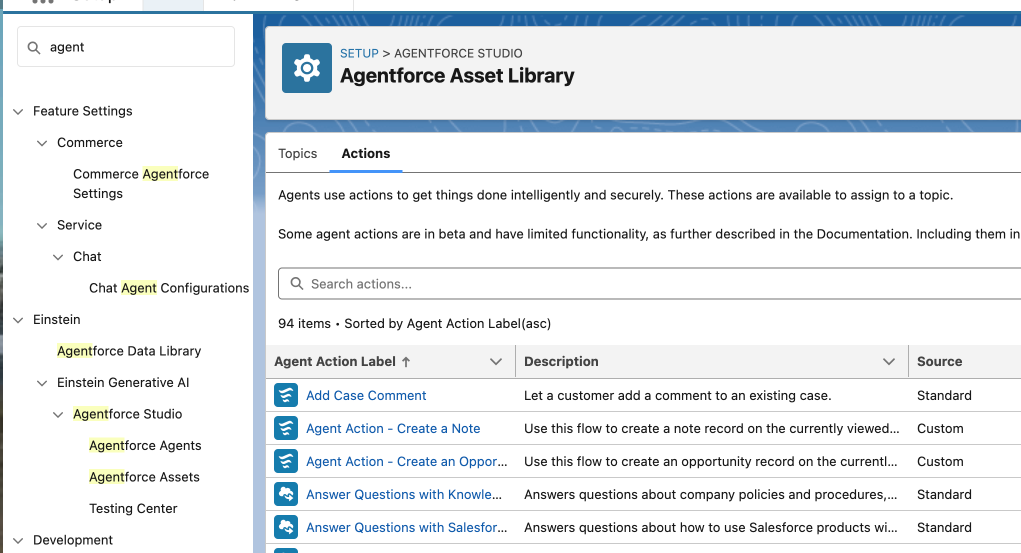
Task: Click the Search actions input field
Action: tap(650, 284)
